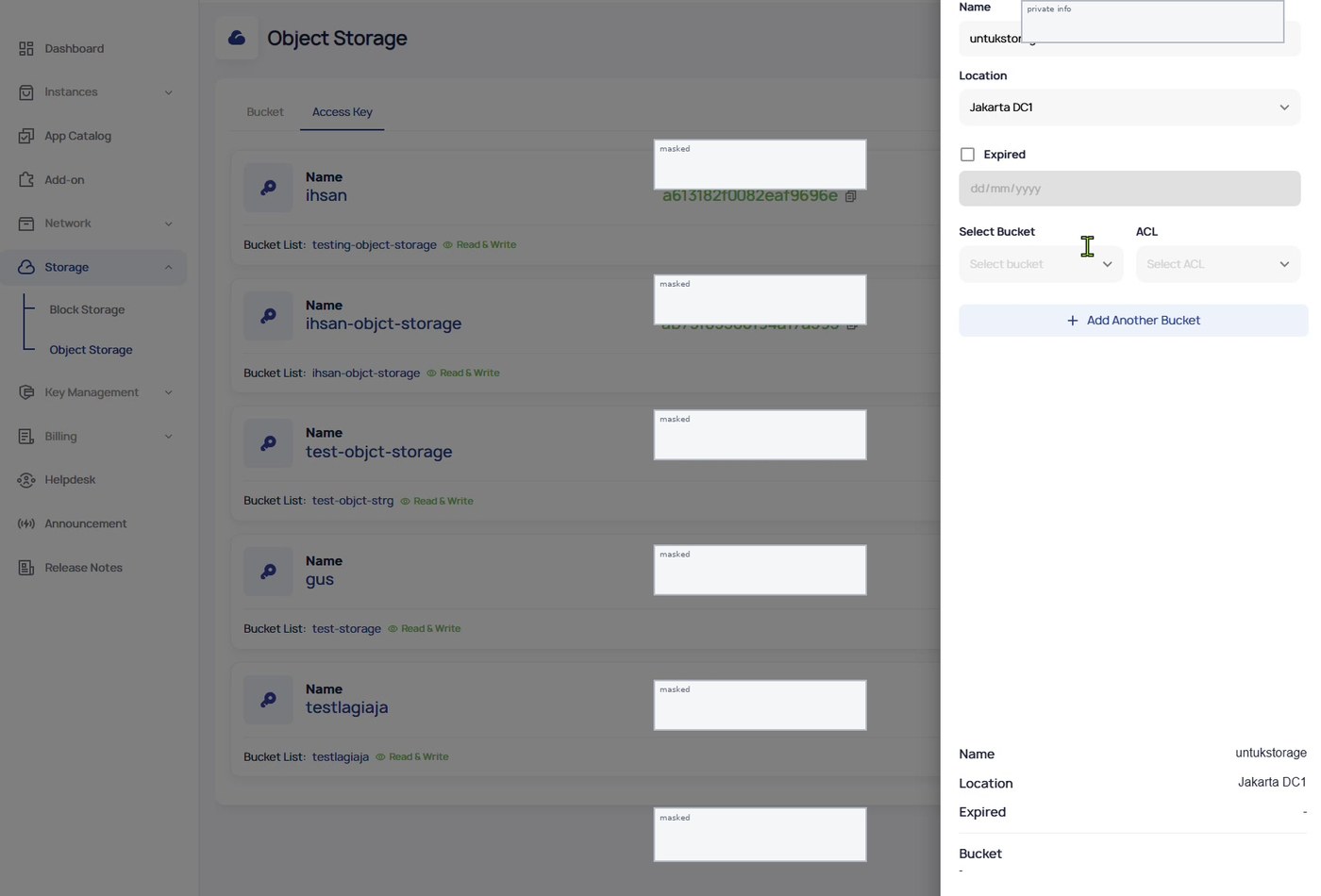Click the testing-object-storage bucket link
1321x896 pixels.
375,244
